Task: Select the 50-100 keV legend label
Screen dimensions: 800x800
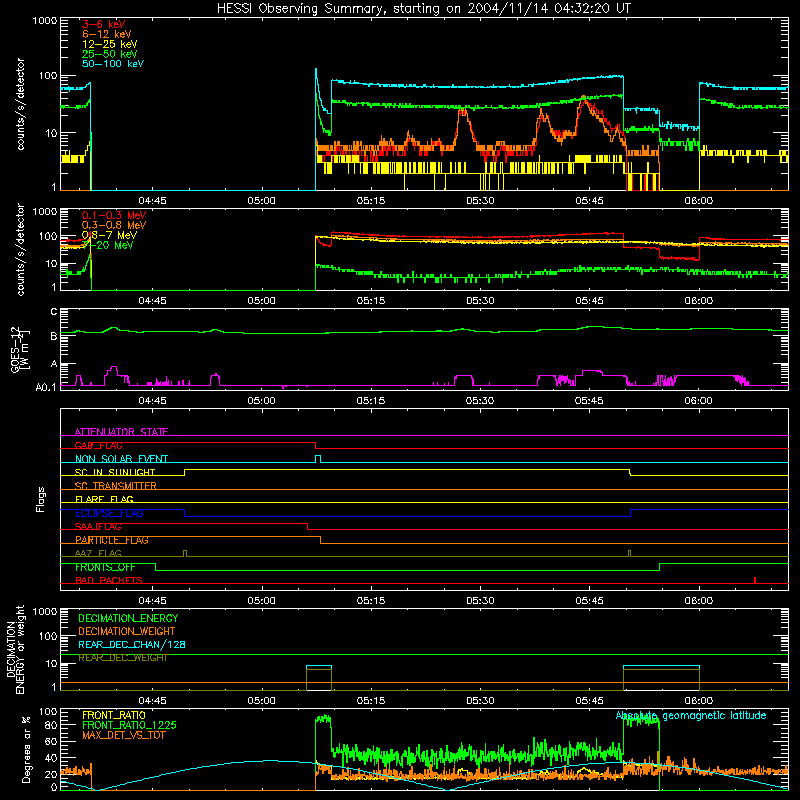Action: coord(113,64)
